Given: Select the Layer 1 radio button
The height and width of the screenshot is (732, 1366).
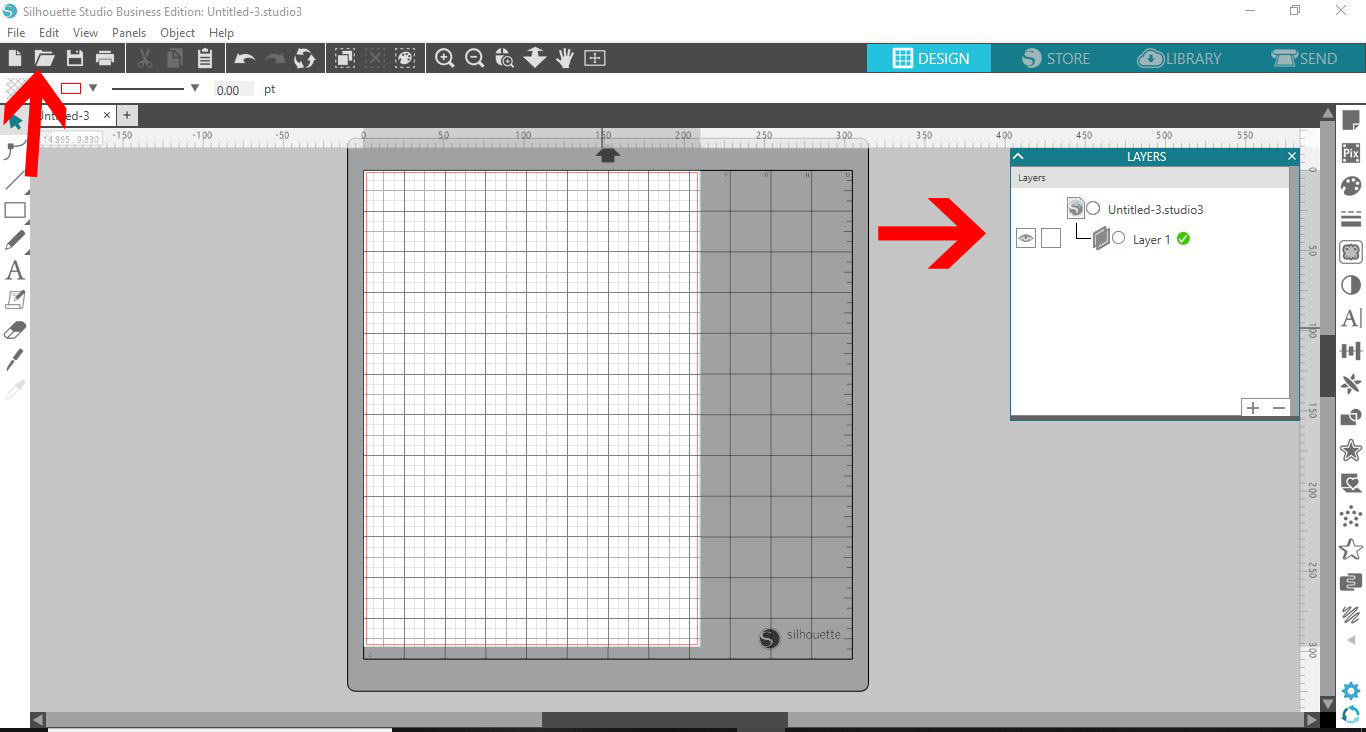Looking at the screenshot, I should (1118, 238).
